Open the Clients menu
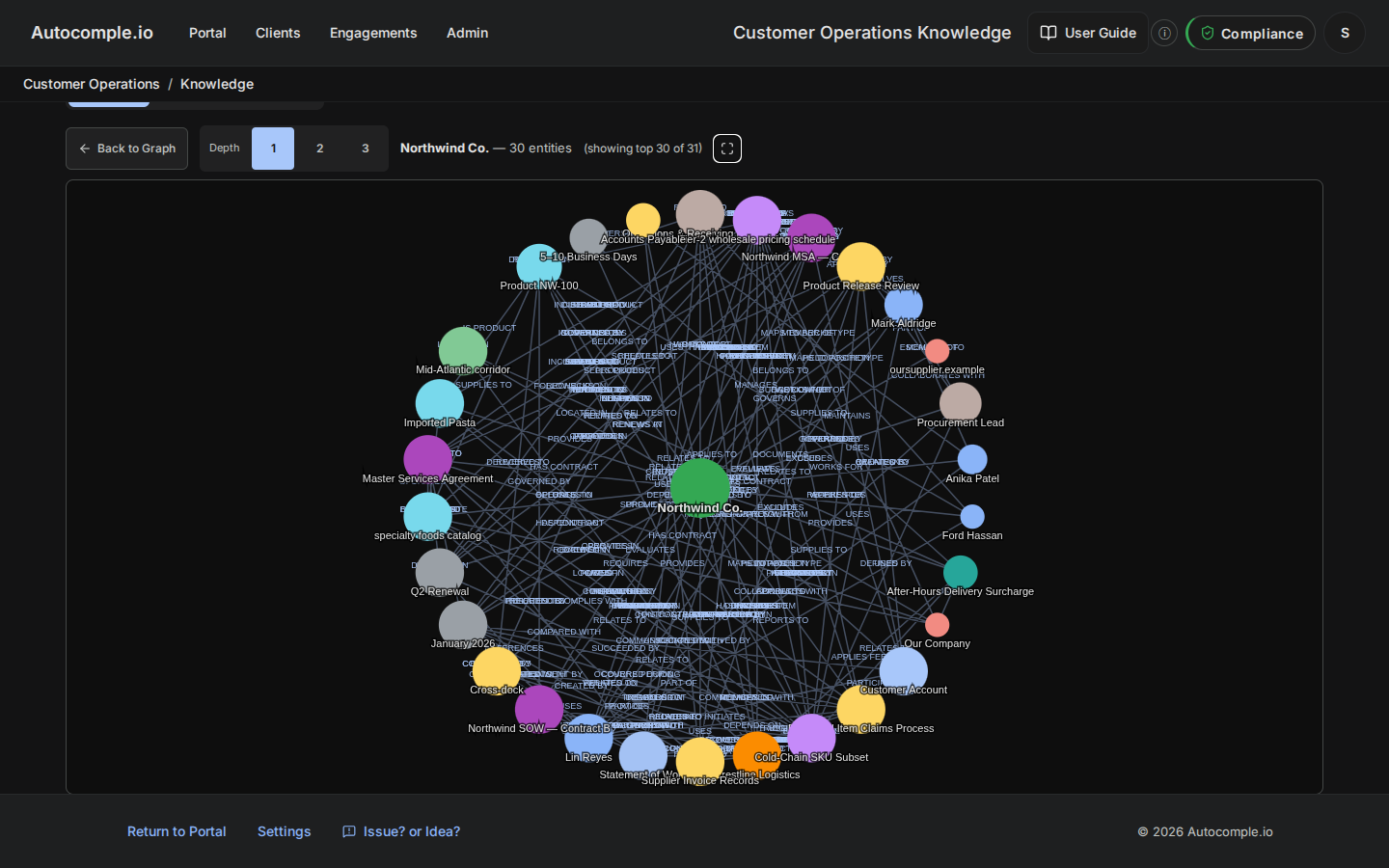This screenshot has width=1389, height=868. [278, 33]
